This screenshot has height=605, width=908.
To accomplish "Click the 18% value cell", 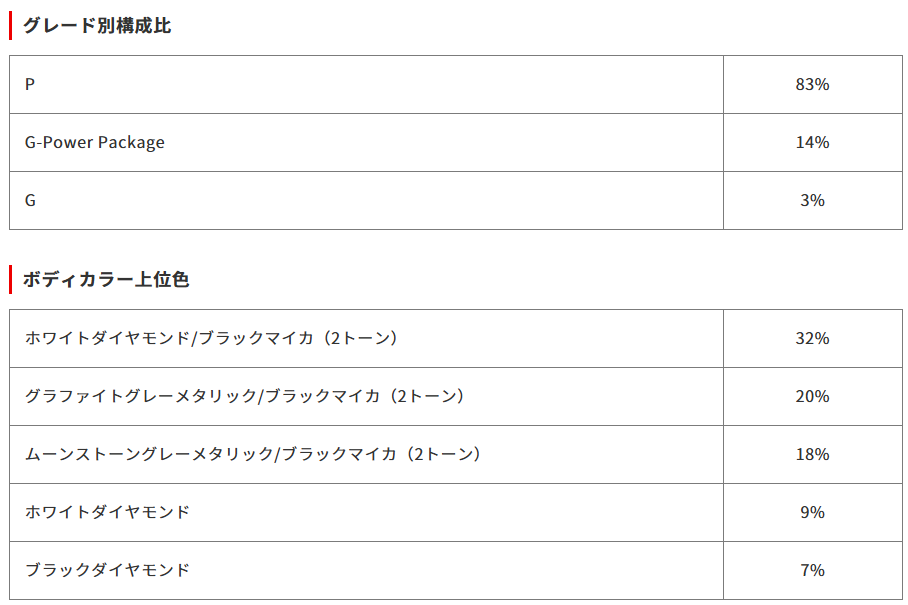I will (812, 455).
